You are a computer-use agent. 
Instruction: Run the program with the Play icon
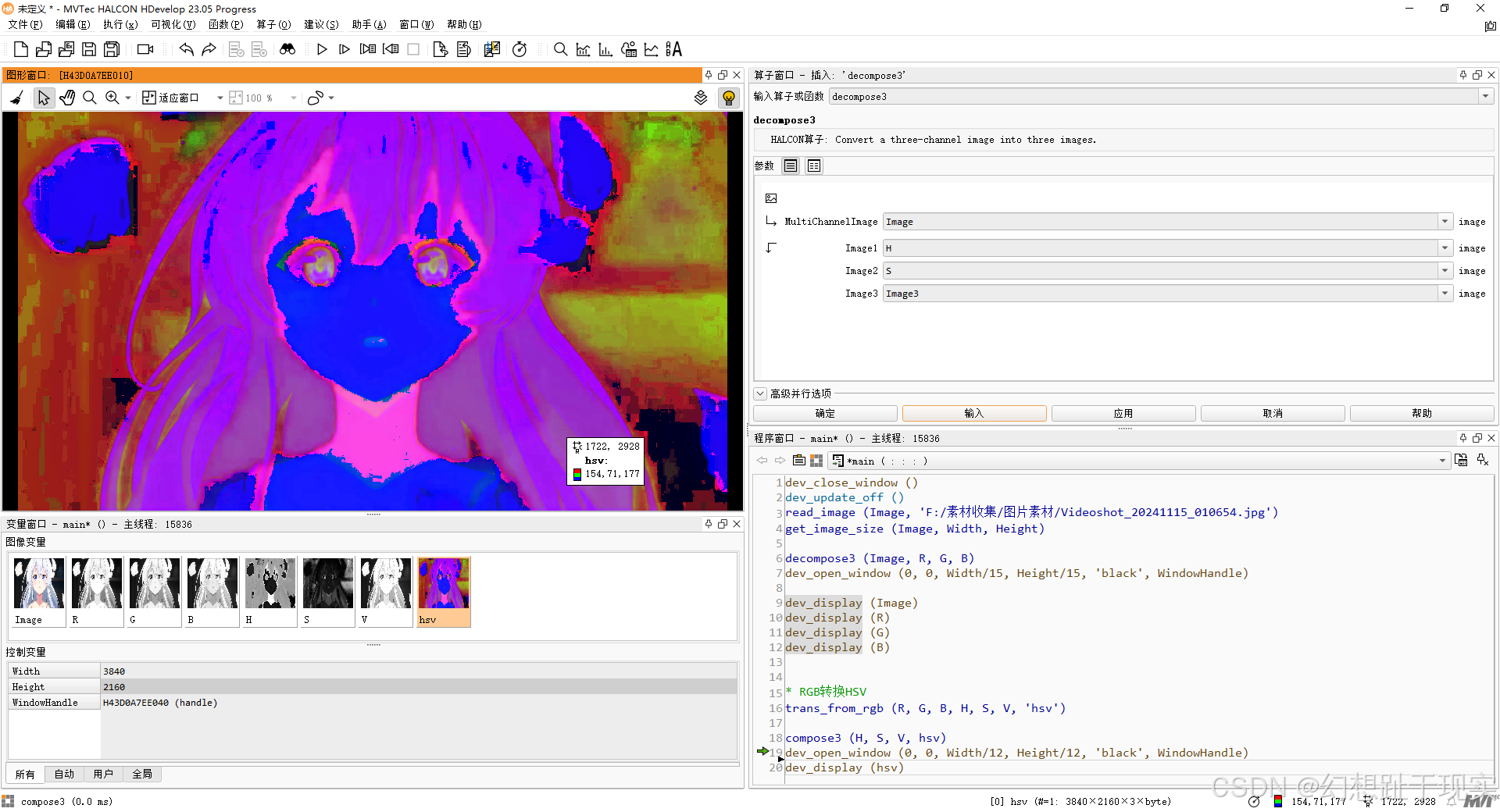pos(322,49)
